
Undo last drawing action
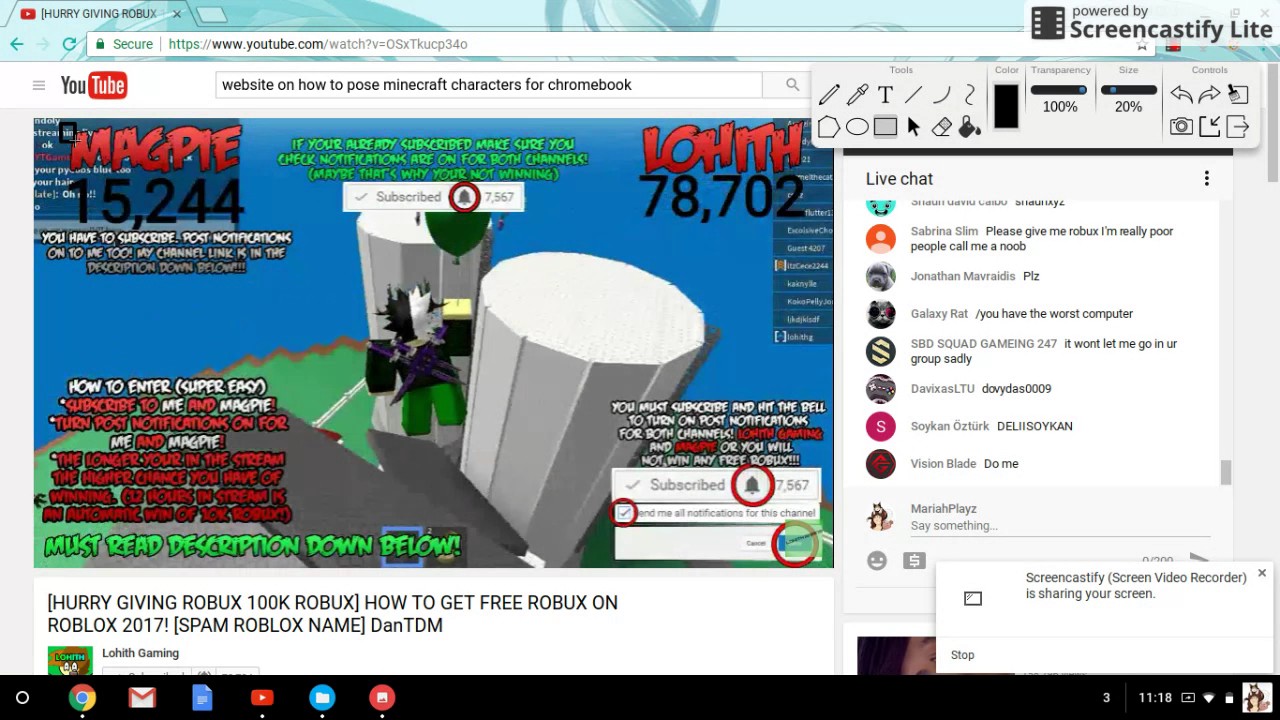pos(1181,95)
